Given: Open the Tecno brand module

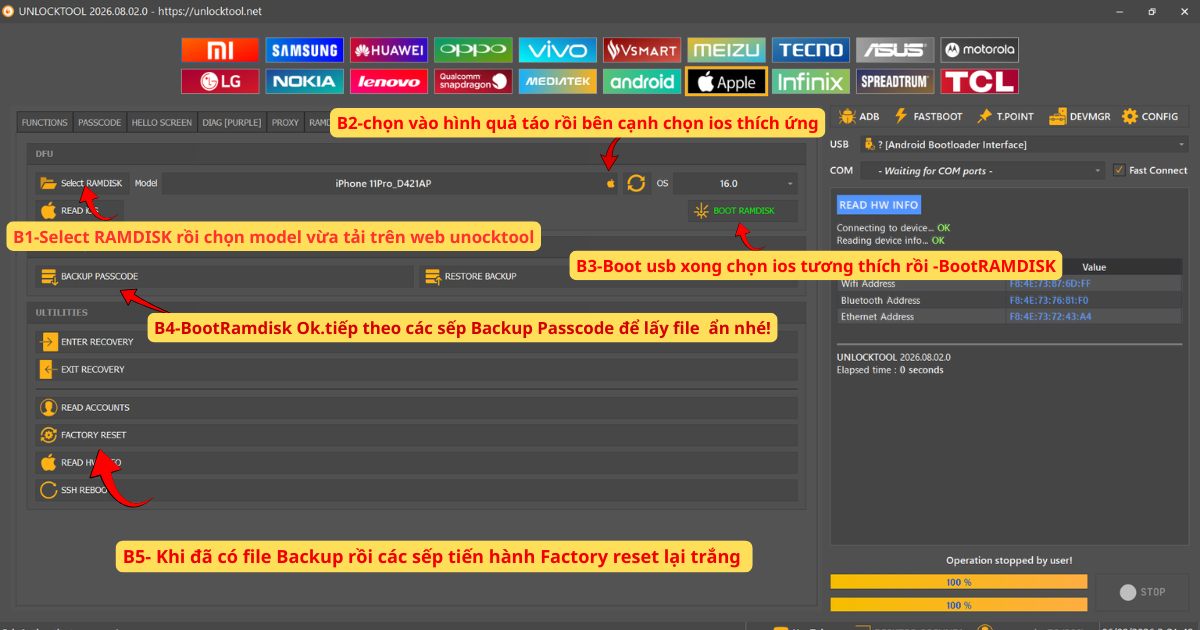Looking at the screenshot, I should tap(811, 50).
